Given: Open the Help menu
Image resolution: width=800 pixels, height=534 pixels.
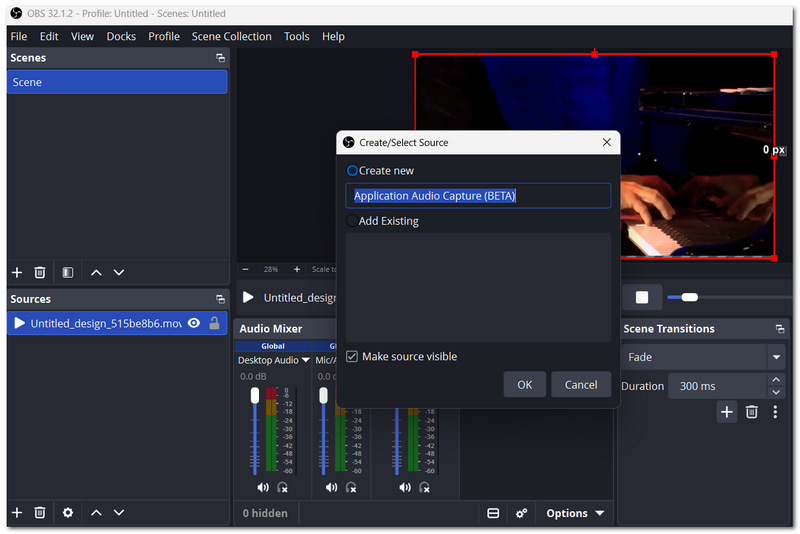Looking at the screenshot, I should [x=333, y=36].
